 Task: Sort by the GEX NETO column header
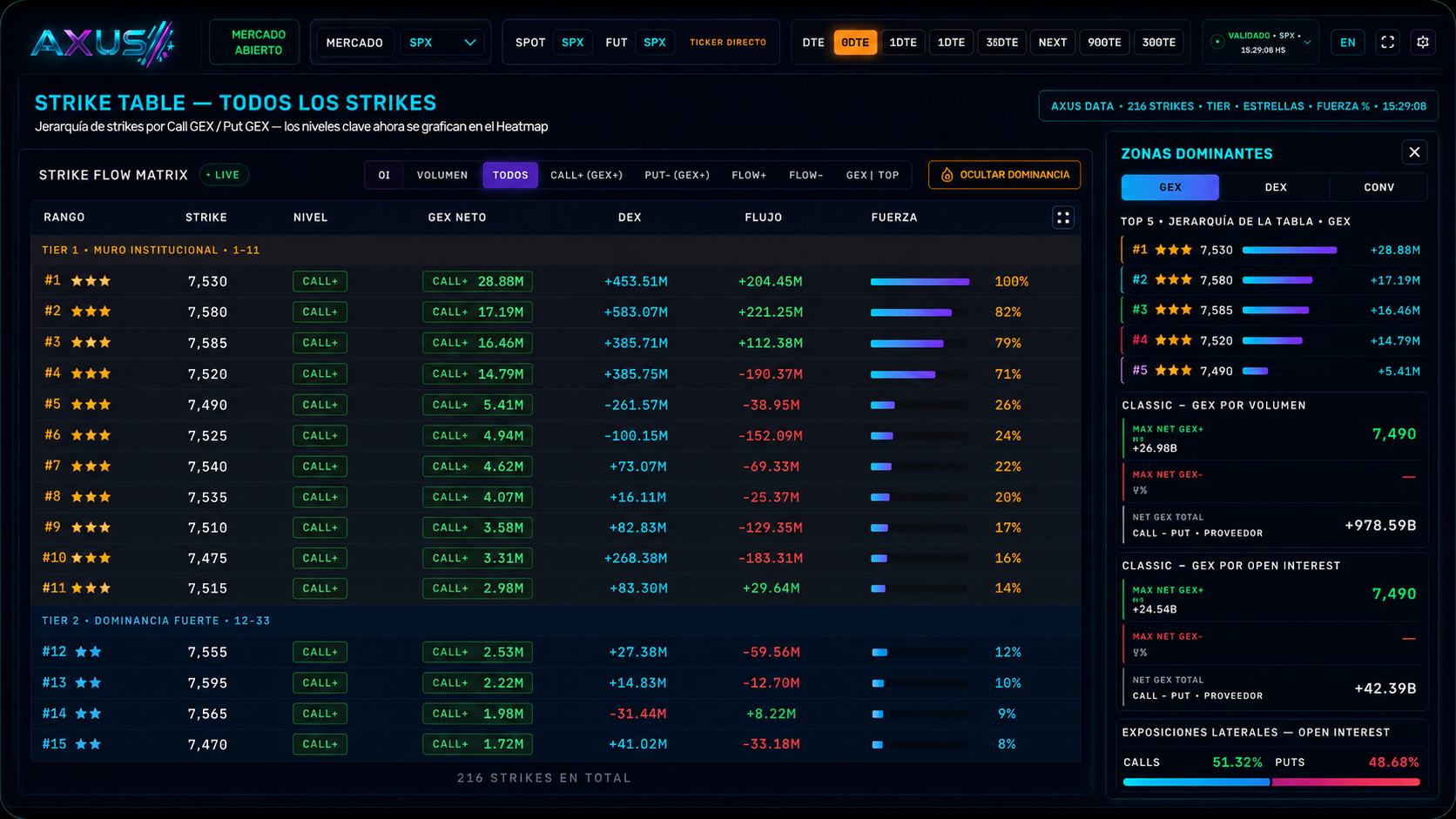tap(457, 218)
